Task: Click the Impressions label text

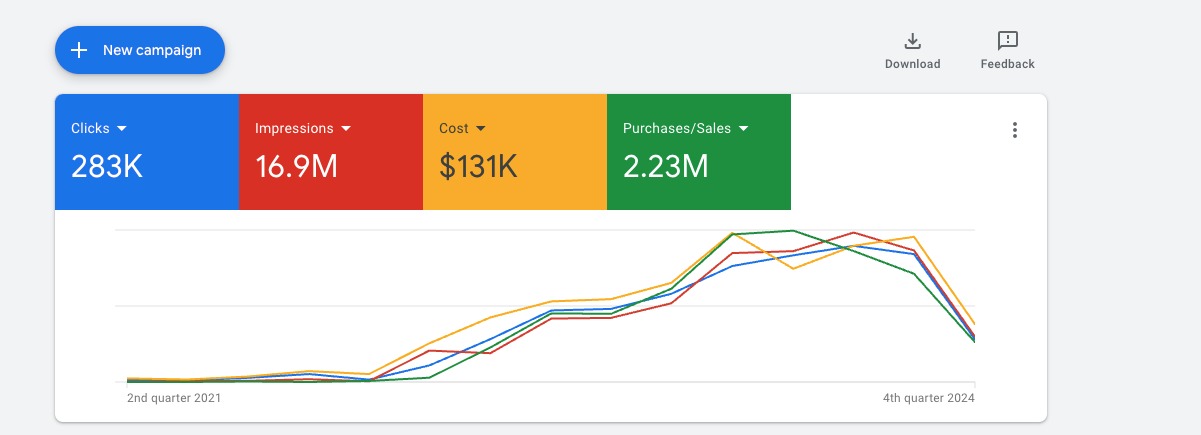Action: pos(294,129)
